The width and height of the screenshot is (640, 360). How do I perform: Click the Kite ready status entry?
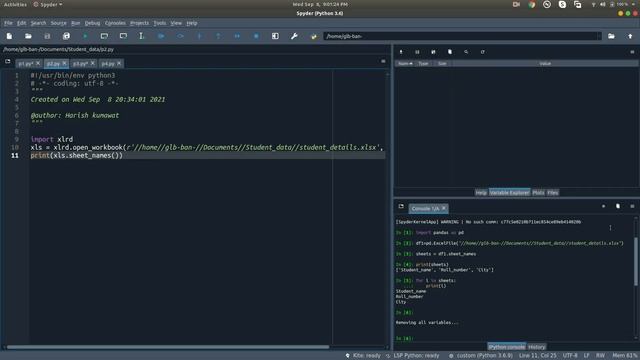363,356
